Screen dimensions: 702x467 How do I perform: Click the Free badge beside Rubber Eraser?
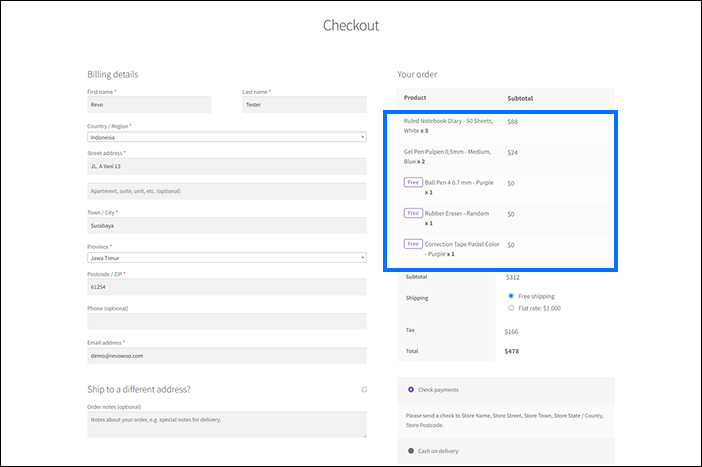coord(412,213)
